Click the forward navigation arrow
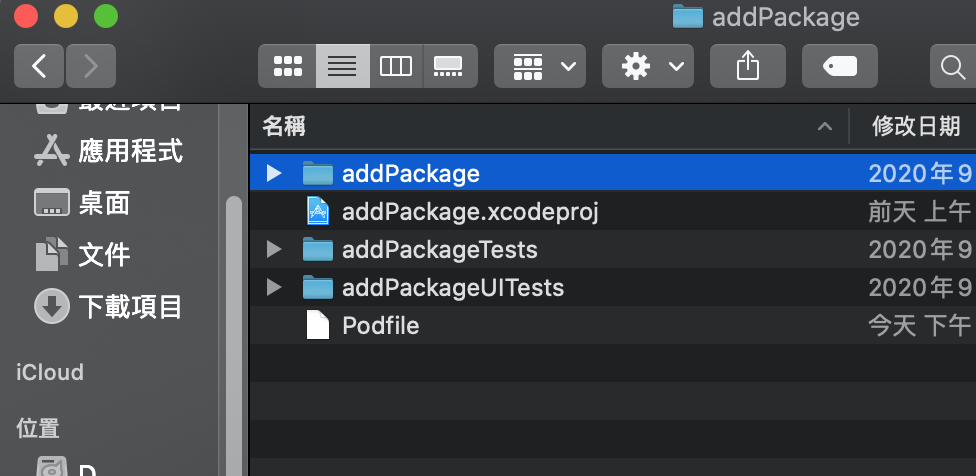This screenshot has height=476, width=976. 91,67
